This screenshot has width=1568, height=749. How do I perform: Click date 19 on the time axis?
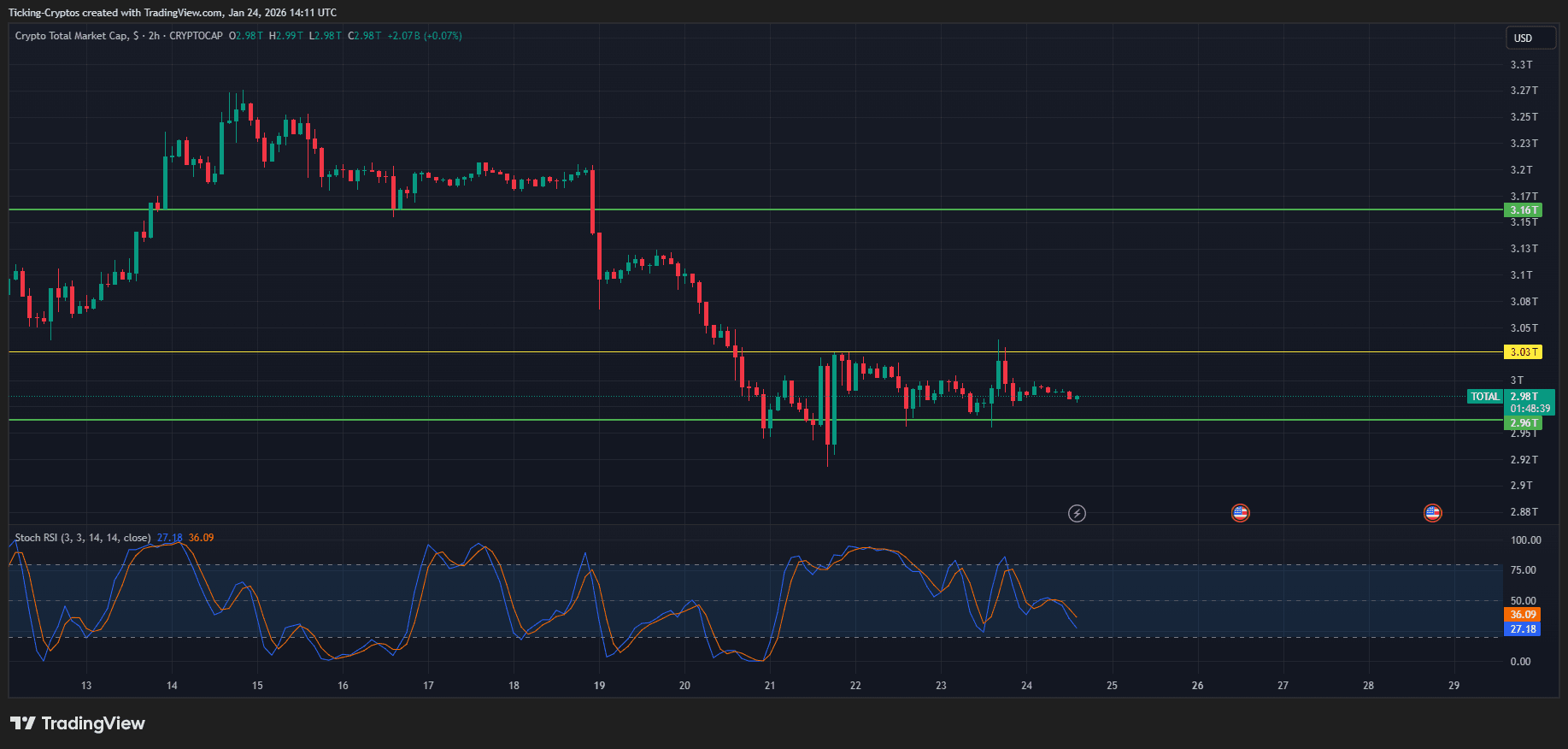(599, 686)
